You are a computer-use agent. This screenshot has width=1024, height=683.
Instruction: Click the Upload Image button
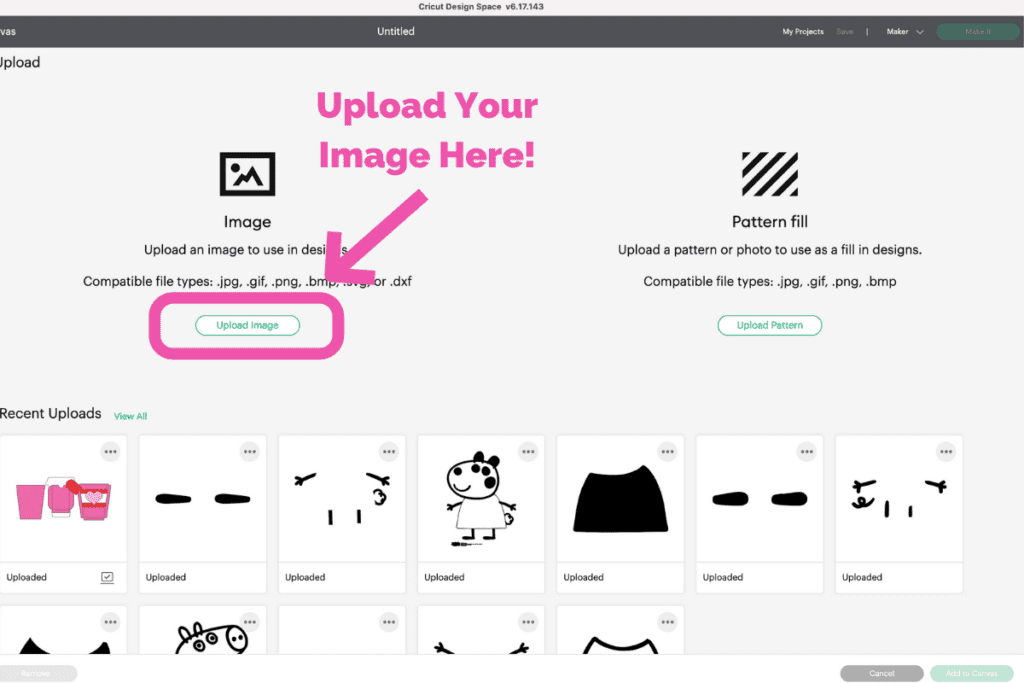[x=248, y=325]
